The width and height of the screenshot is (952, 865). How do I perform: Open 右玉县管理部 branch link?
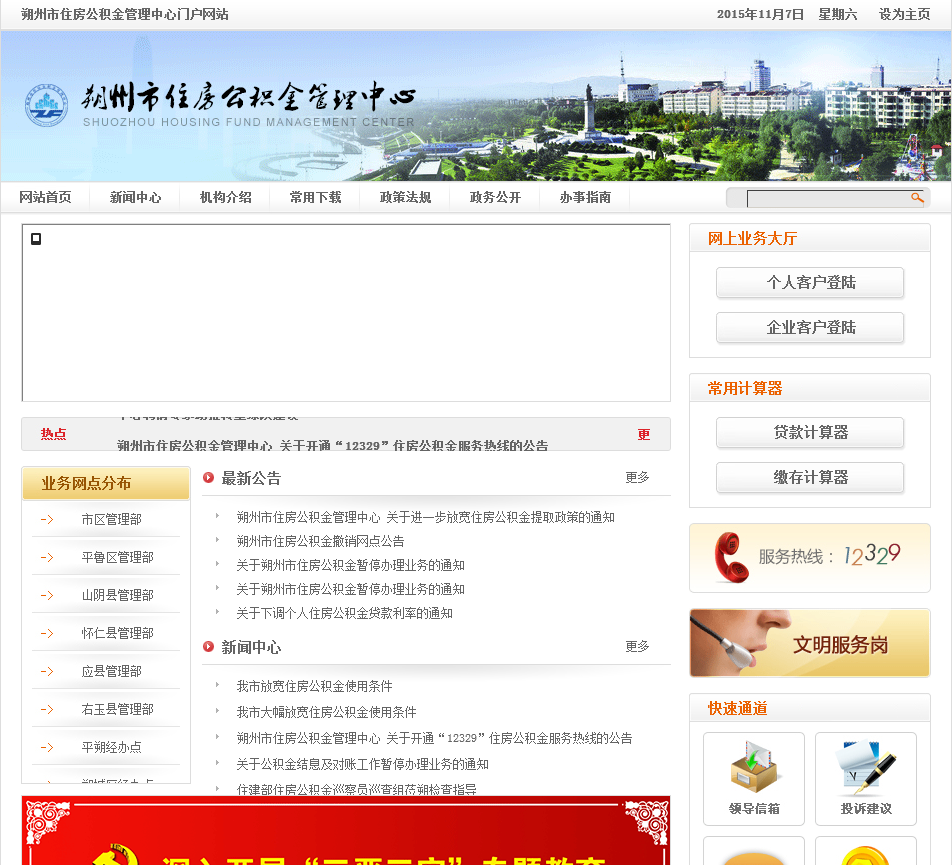(x=118, y=709)
